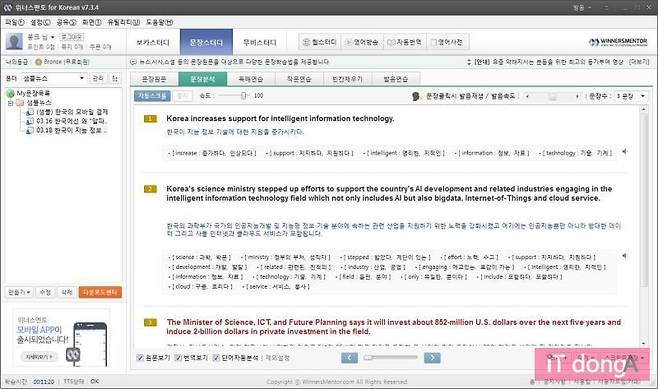The width and height of the screenshot is (658, 389).
Task: Open the 유틸리티 menu
Action: (x=124, y=22)
